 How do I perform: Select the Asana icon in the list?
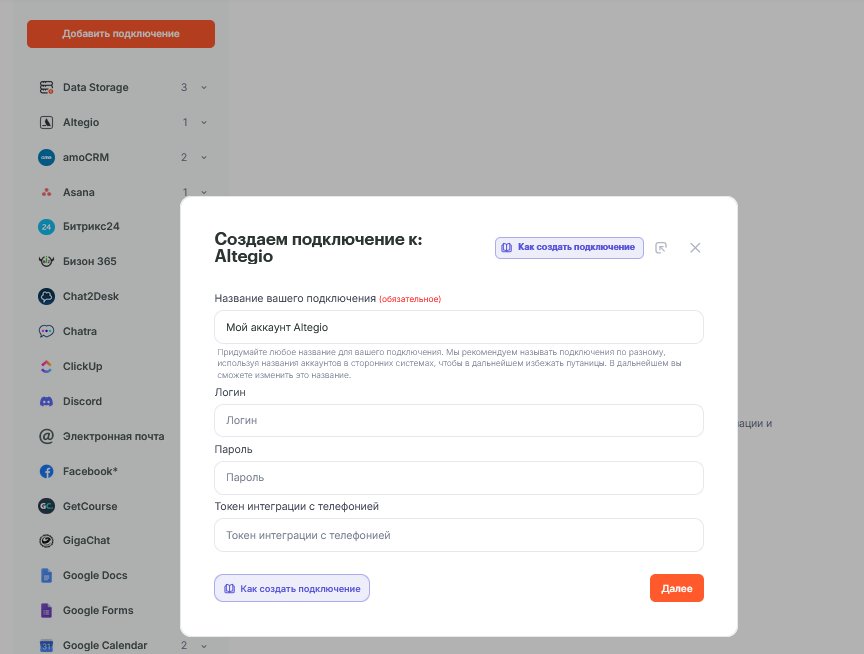46,192
